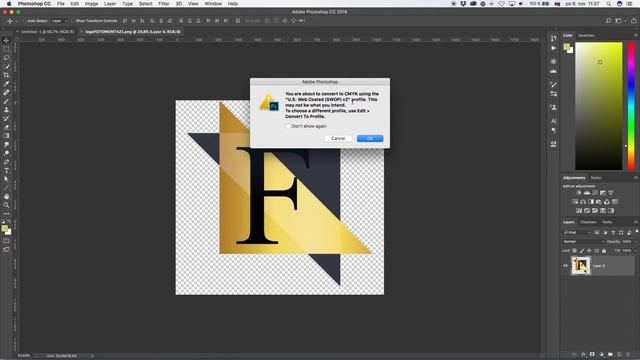Open the Image menu
This screenshot has height=360, width=640.
[x=91, y=4]
